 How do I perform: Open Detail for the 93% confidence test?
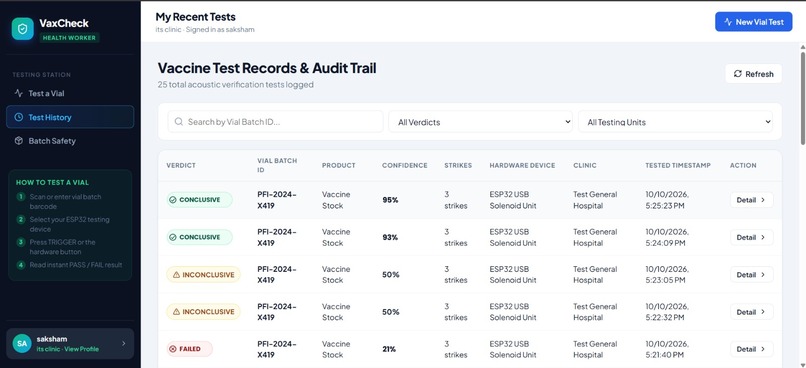click(x=752, y=237)
